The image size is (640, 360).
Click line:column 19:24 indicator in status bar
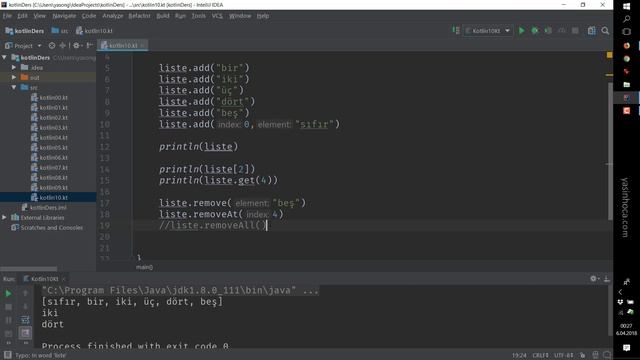click(x=519, y=355)
